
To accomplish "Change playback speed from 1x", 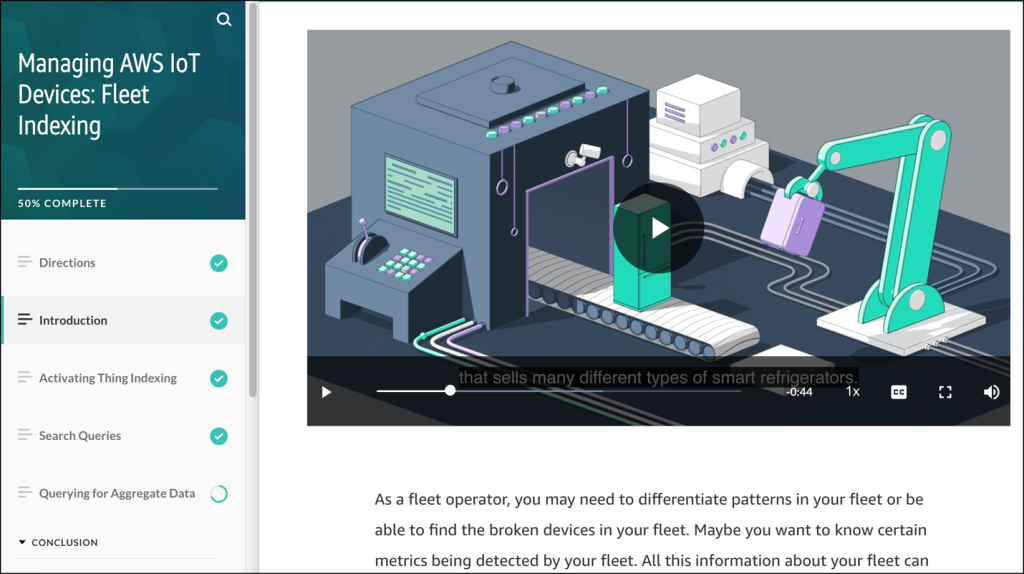I will coord(853,391).
